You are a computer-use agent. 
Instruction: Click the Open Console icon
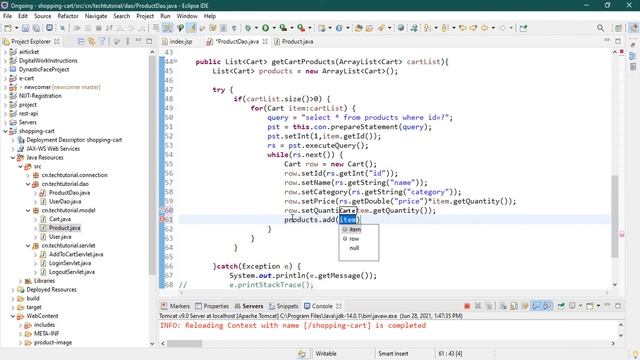pos(590,306)
